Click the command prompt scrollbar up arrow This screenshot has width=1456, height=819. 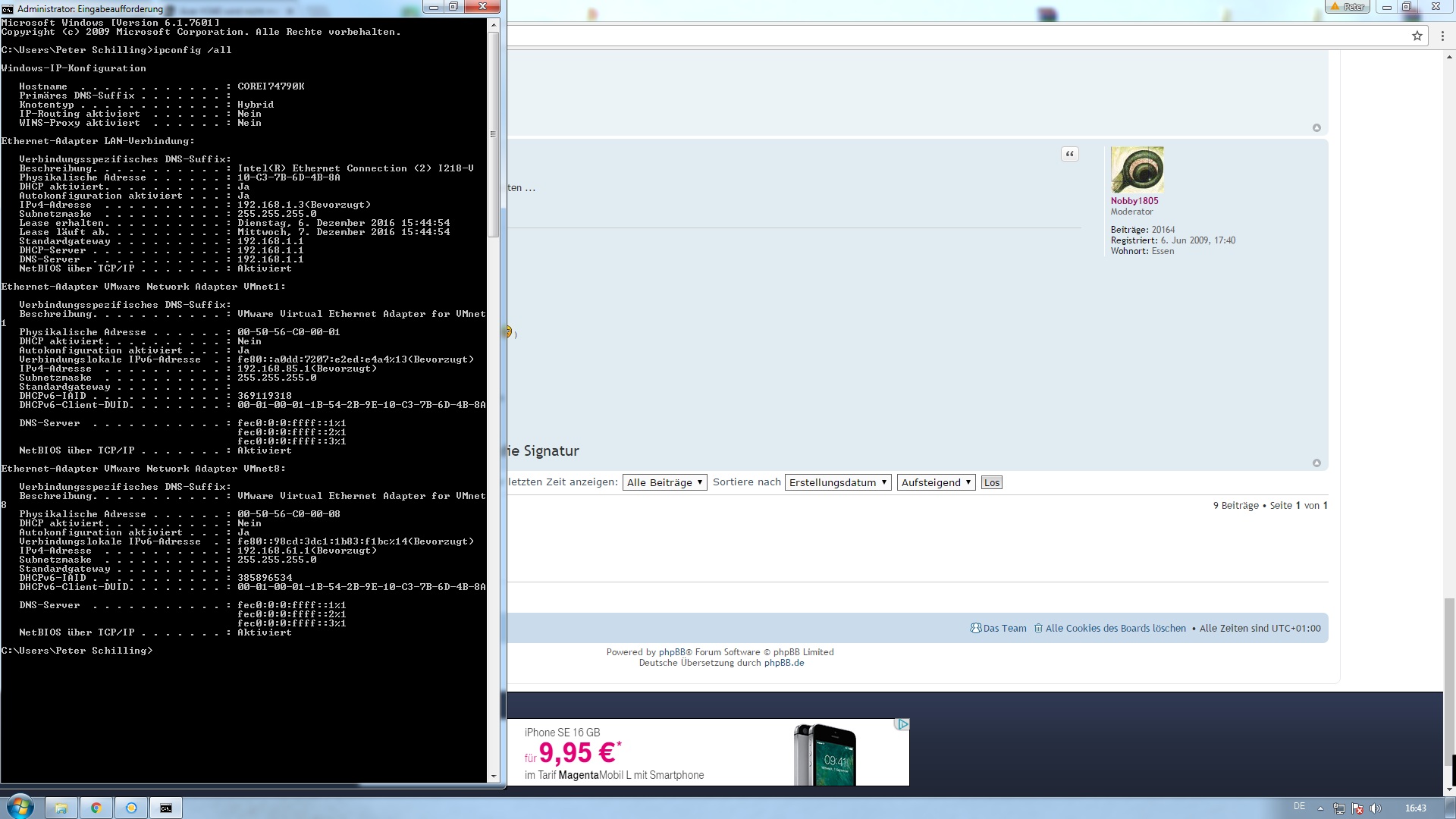494,25
